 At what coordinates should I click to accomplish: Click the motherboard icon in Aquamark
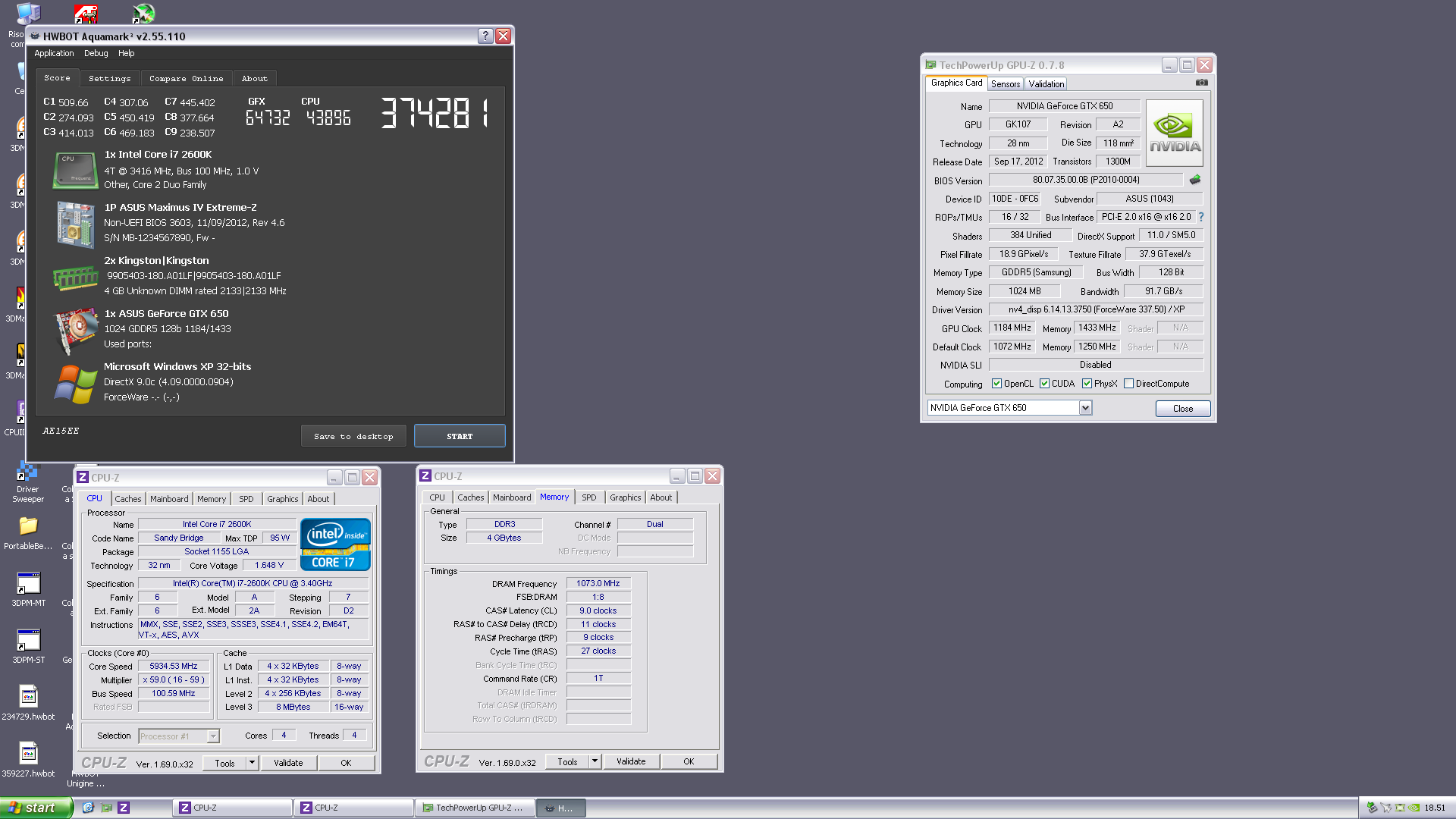click(75, 224)
